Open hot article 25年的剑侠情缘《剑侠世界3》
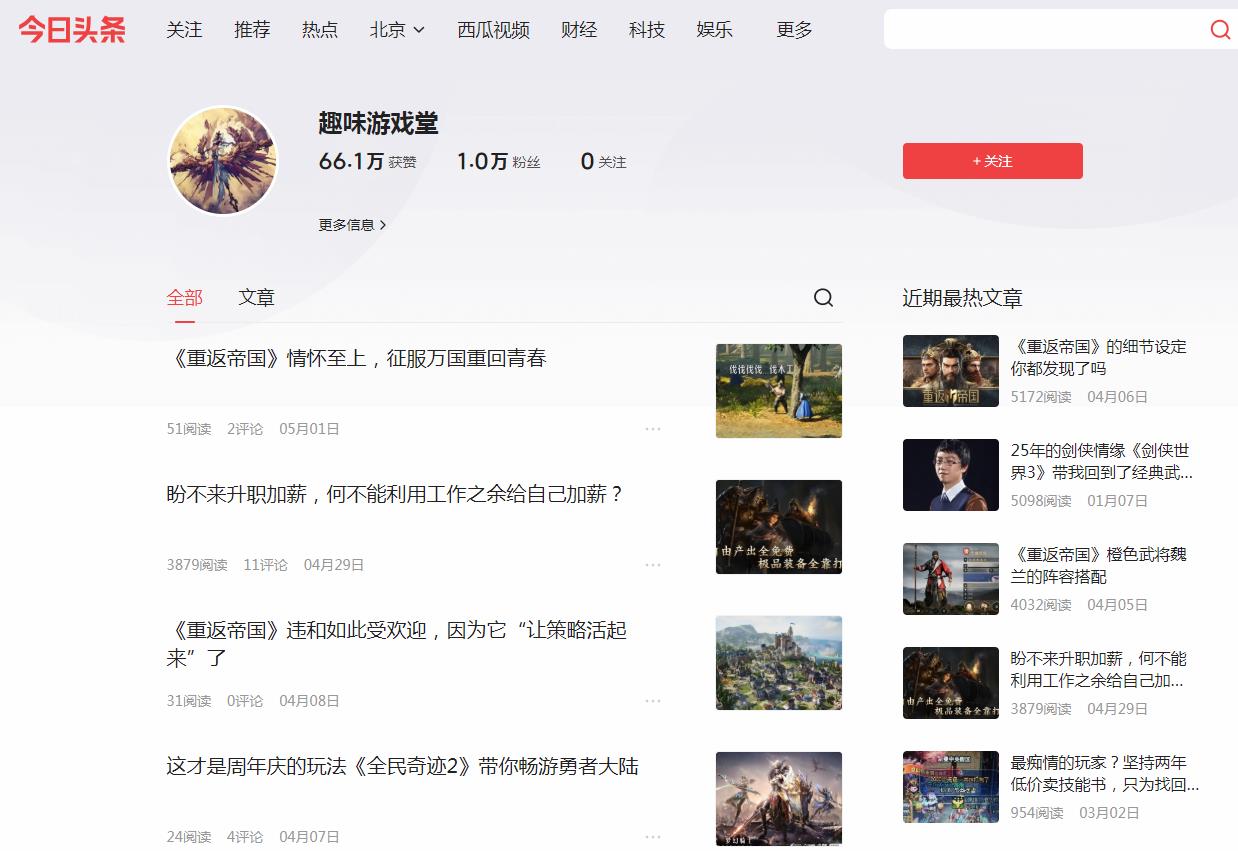 (x=1102, y=462)
